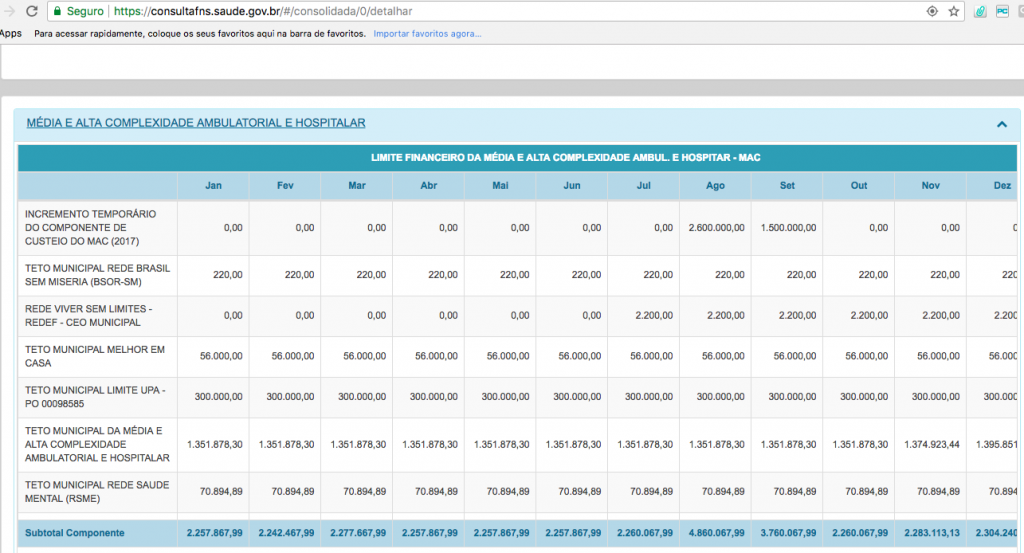This screenshot has width=1024, height=553.
Task: Open the teal paperclip extension
Action: pos(981,11)
